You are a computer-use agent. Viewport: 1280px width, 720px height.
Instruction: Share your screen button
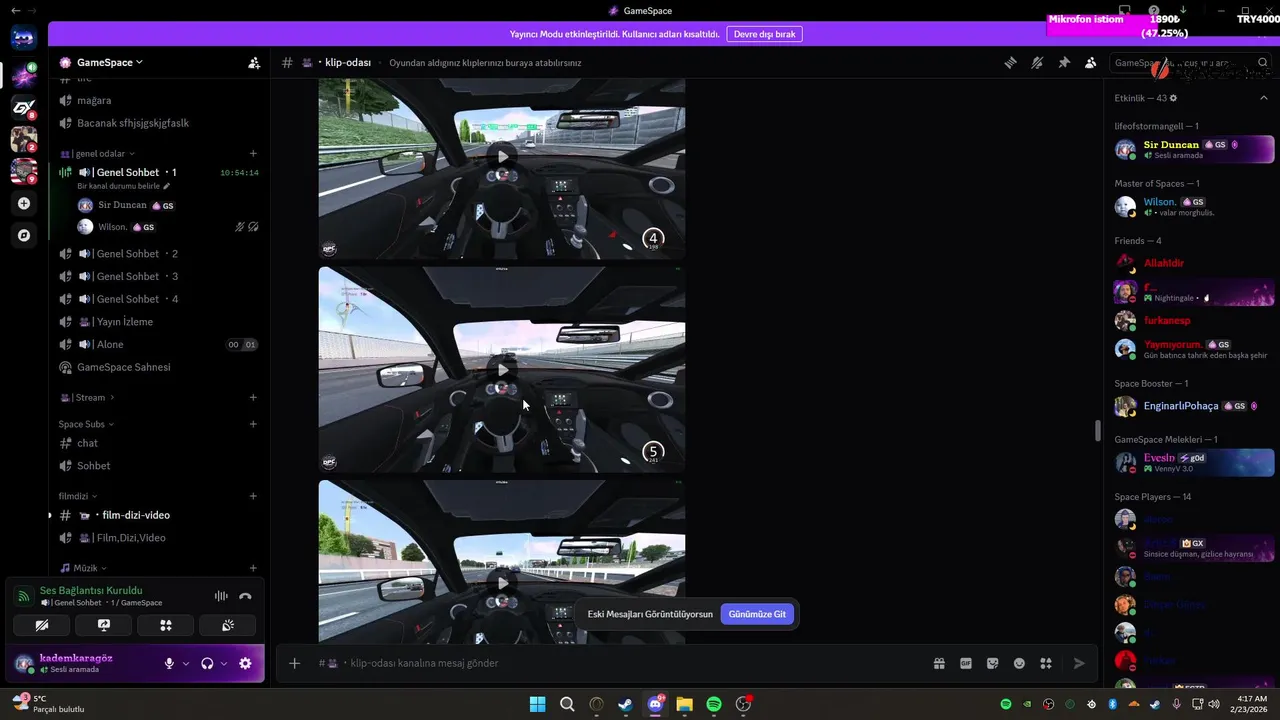pos(104,626)
